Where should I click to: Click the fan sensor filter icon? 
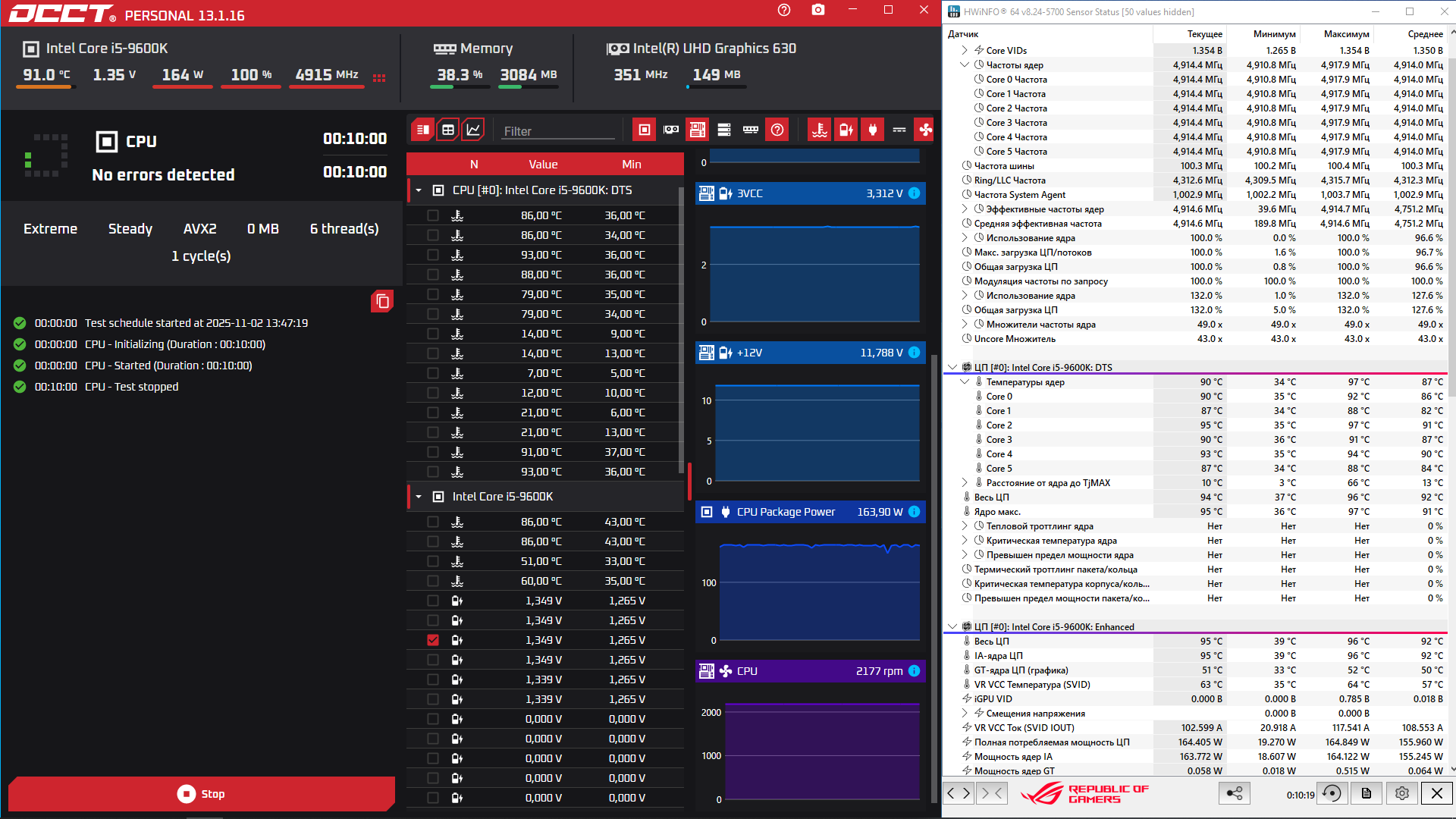[925, 130]
